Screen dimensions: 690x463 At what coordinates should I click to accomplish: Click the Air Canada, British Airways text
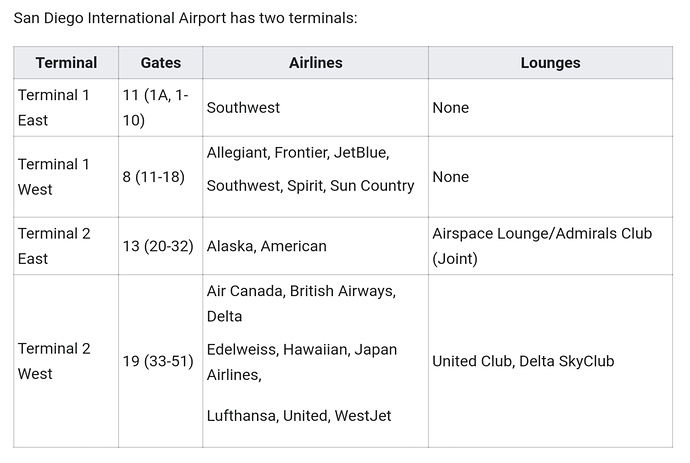pos(301,291)
